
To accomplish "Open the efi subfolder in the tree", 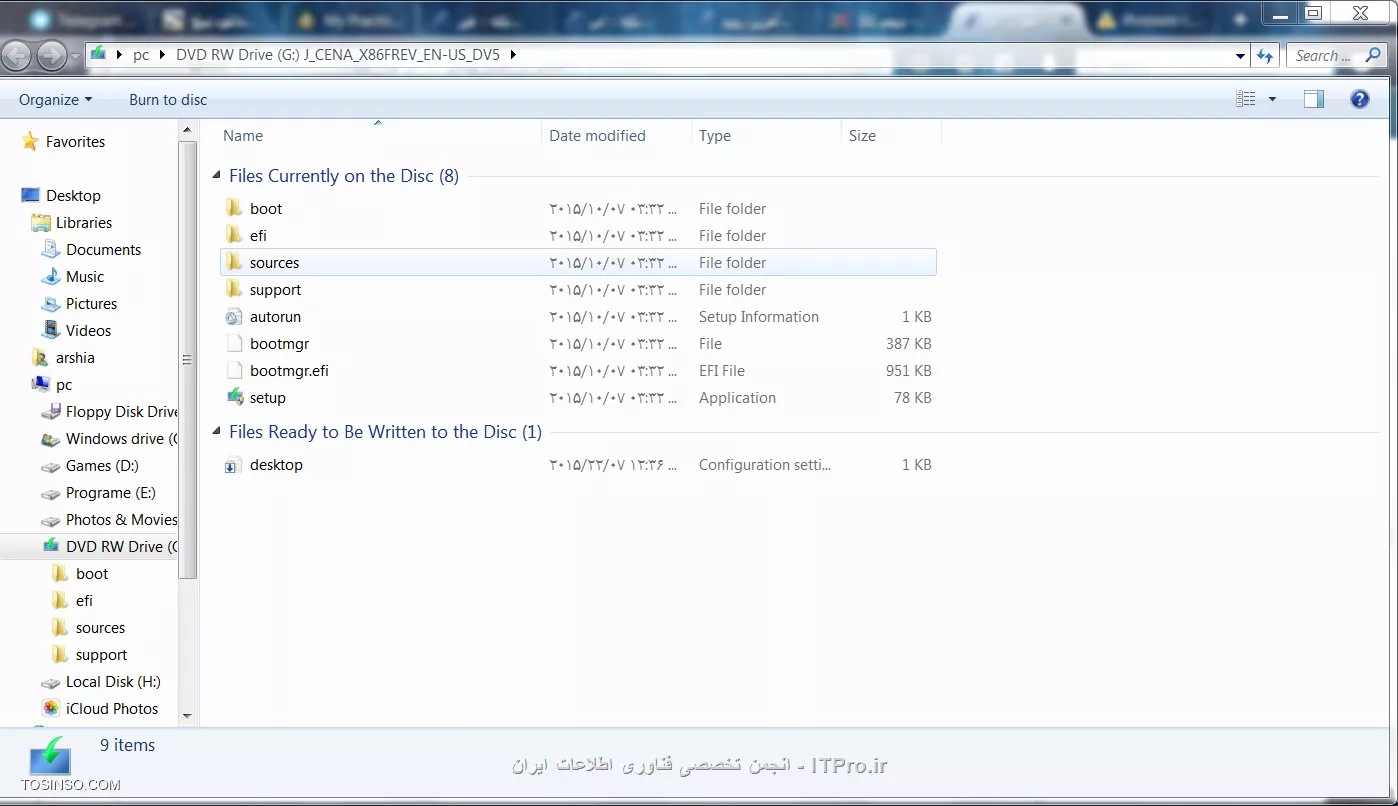I will click(84, 601).
